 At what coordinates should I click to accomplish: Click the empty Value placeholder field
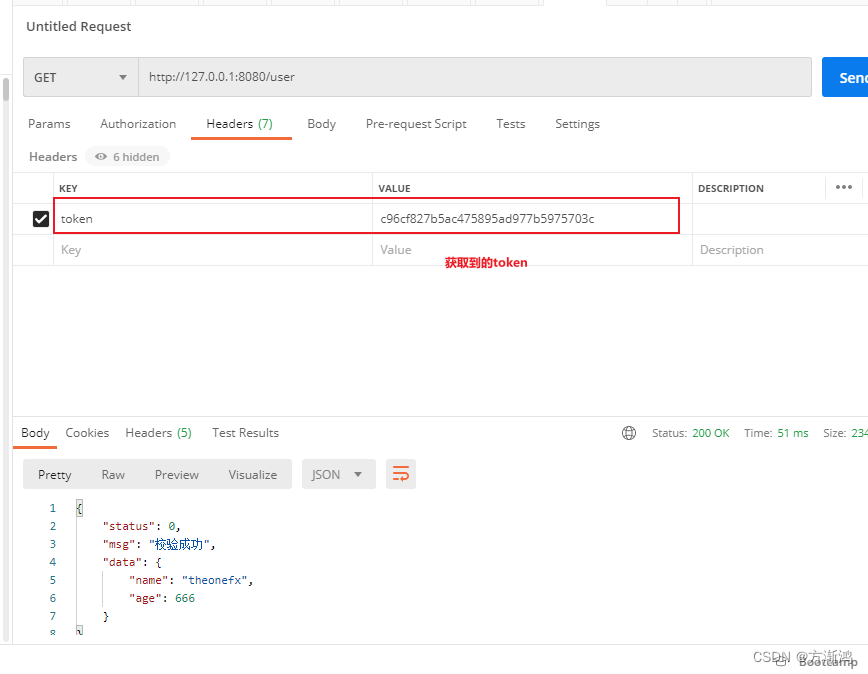pyautogui.click(x=532, y=250)
